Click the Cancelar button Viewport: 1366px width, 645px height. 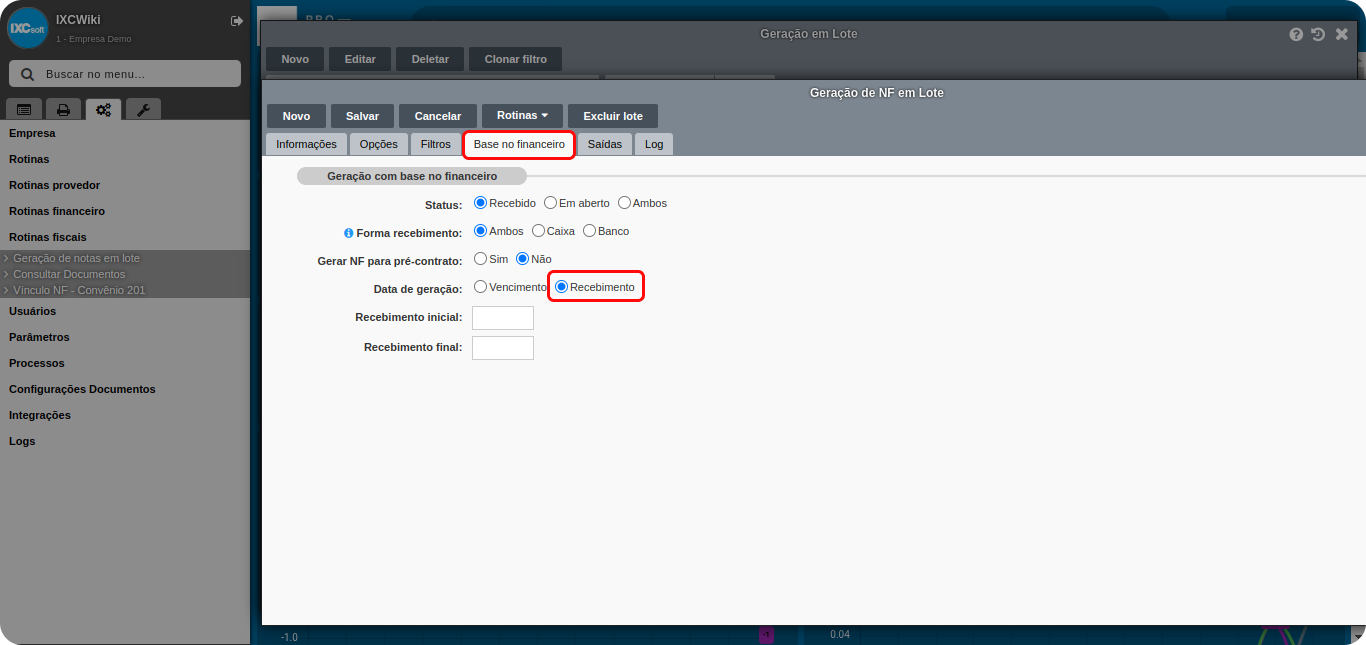click(438, 116)
